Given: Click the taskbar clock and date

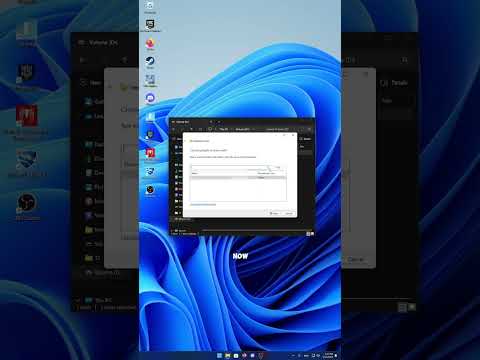Looking at the screenshot, I should click(x=328, y=355).
